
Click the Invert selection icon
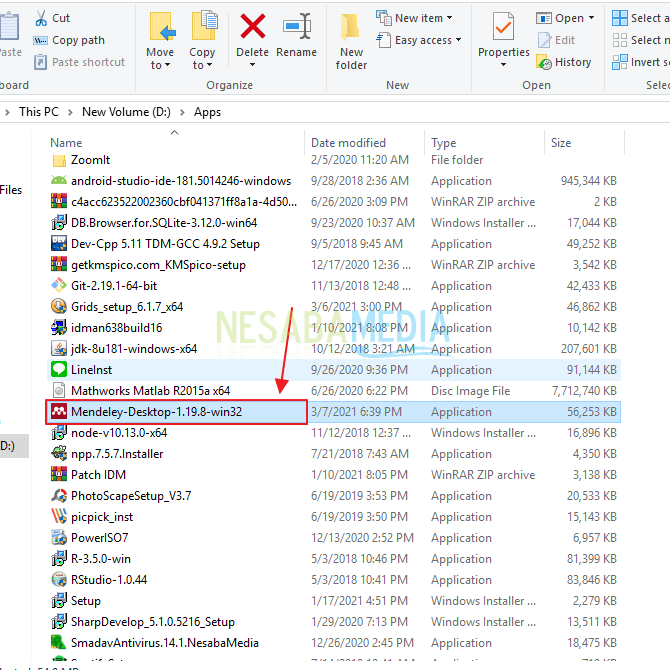pyautogui.click(x=620, y=62)
